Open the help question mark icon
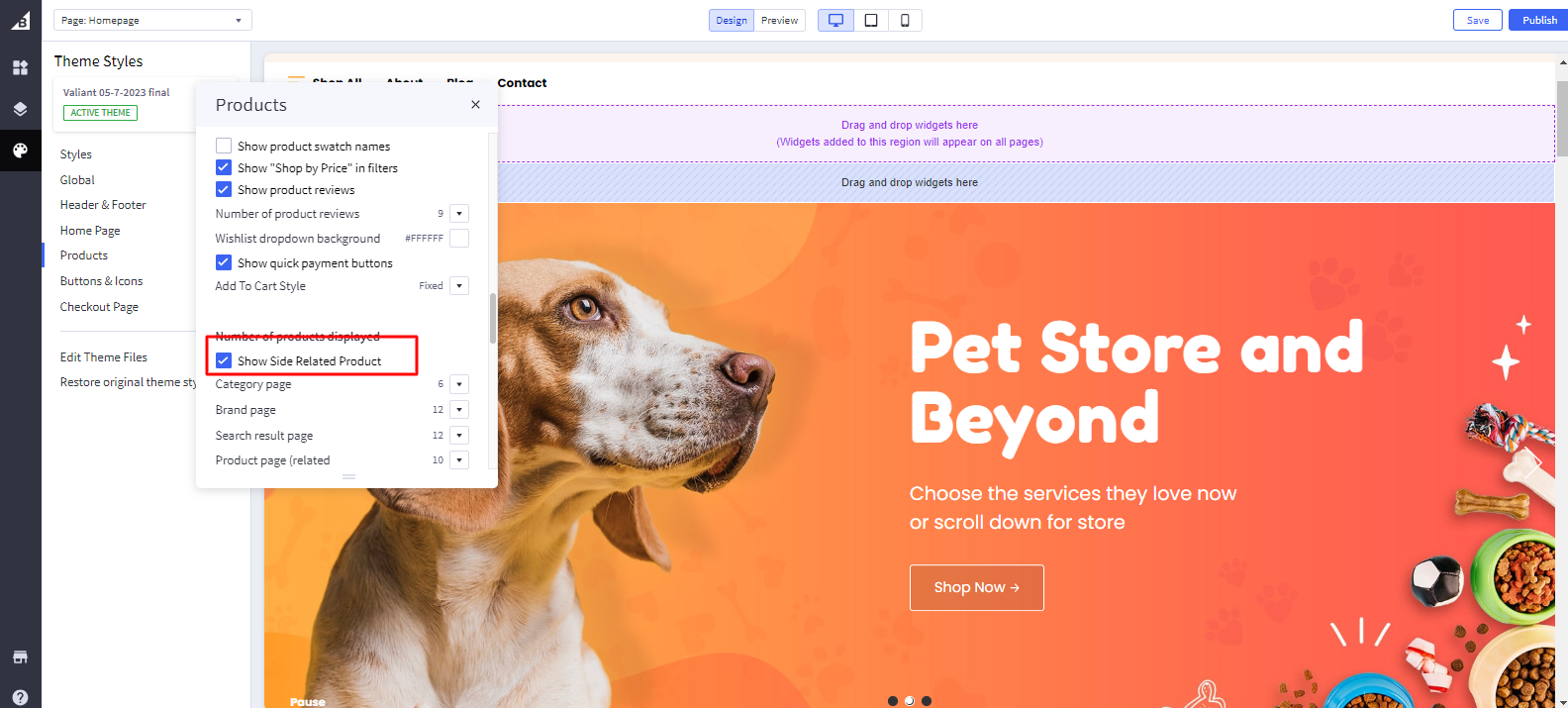The height and width of the screenshot is (708, 1568). 20,697
